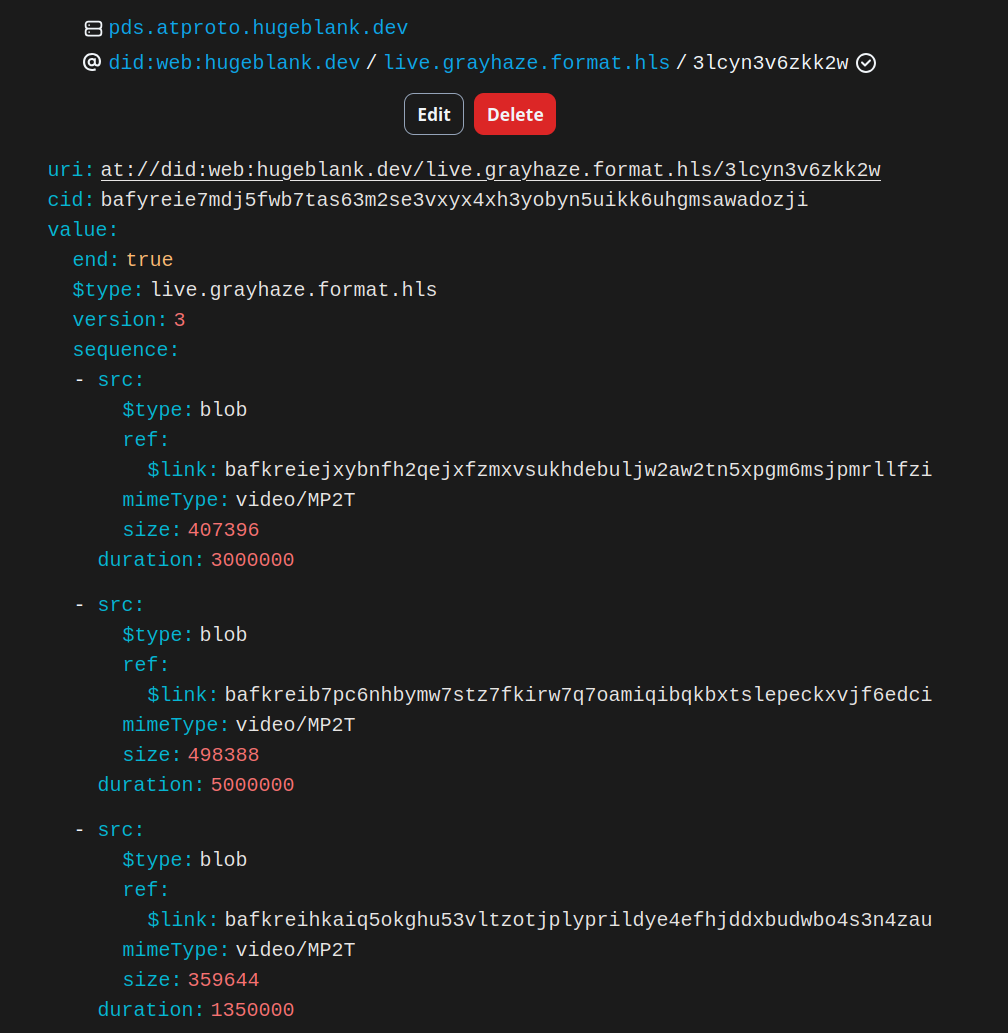Click the record key 3lcyn3v6zkk2w
The image size is (1008, 1033).
(x=770, y=63)
